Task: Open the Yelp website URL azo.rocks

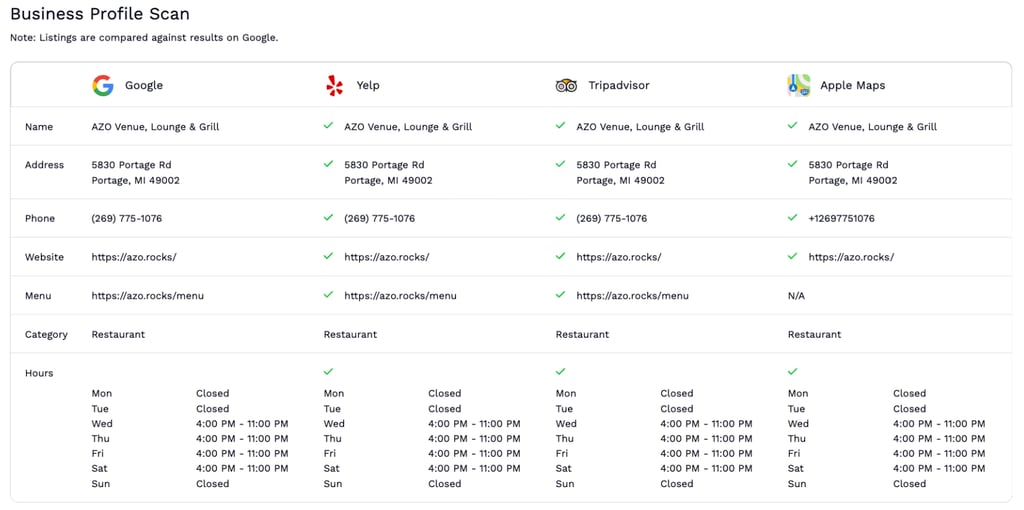Action: click(387, 257)
